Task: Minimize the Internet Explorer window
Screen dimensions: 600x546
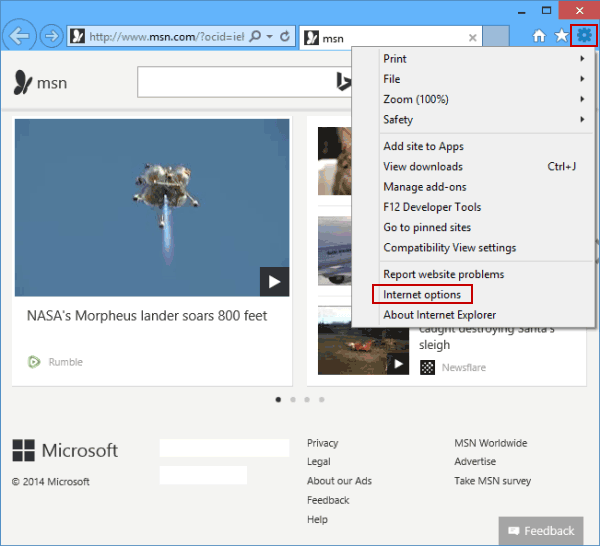Action: click(521, 11)
